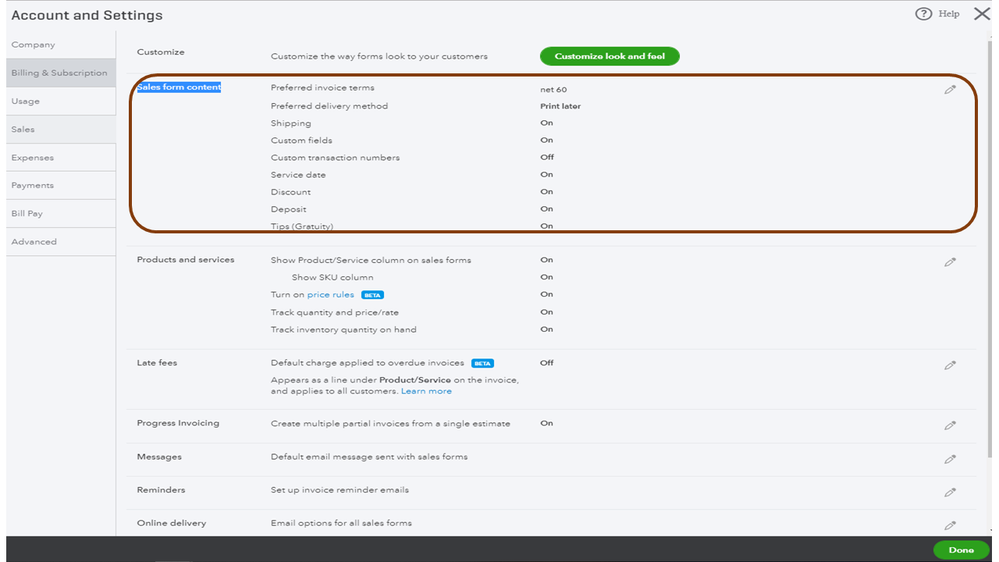Viewport: 999px width, 562px height.
Task: Click Custom transaction numbers setting
Action: pos(335,157)
